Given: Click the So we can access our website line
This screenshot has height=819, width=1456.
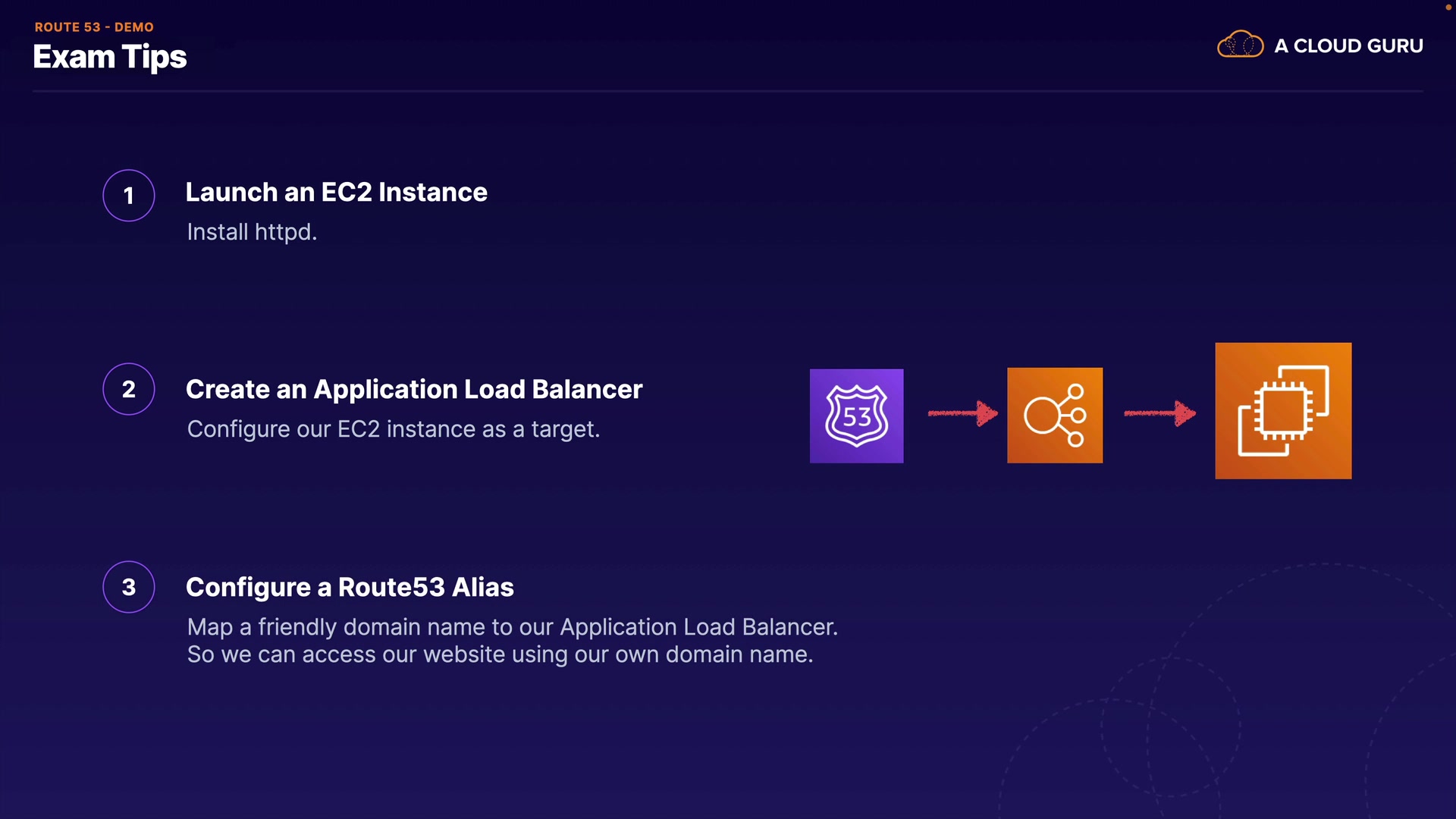Looking at the screenshot, I should pyautogui.click(x=500, y=654).
